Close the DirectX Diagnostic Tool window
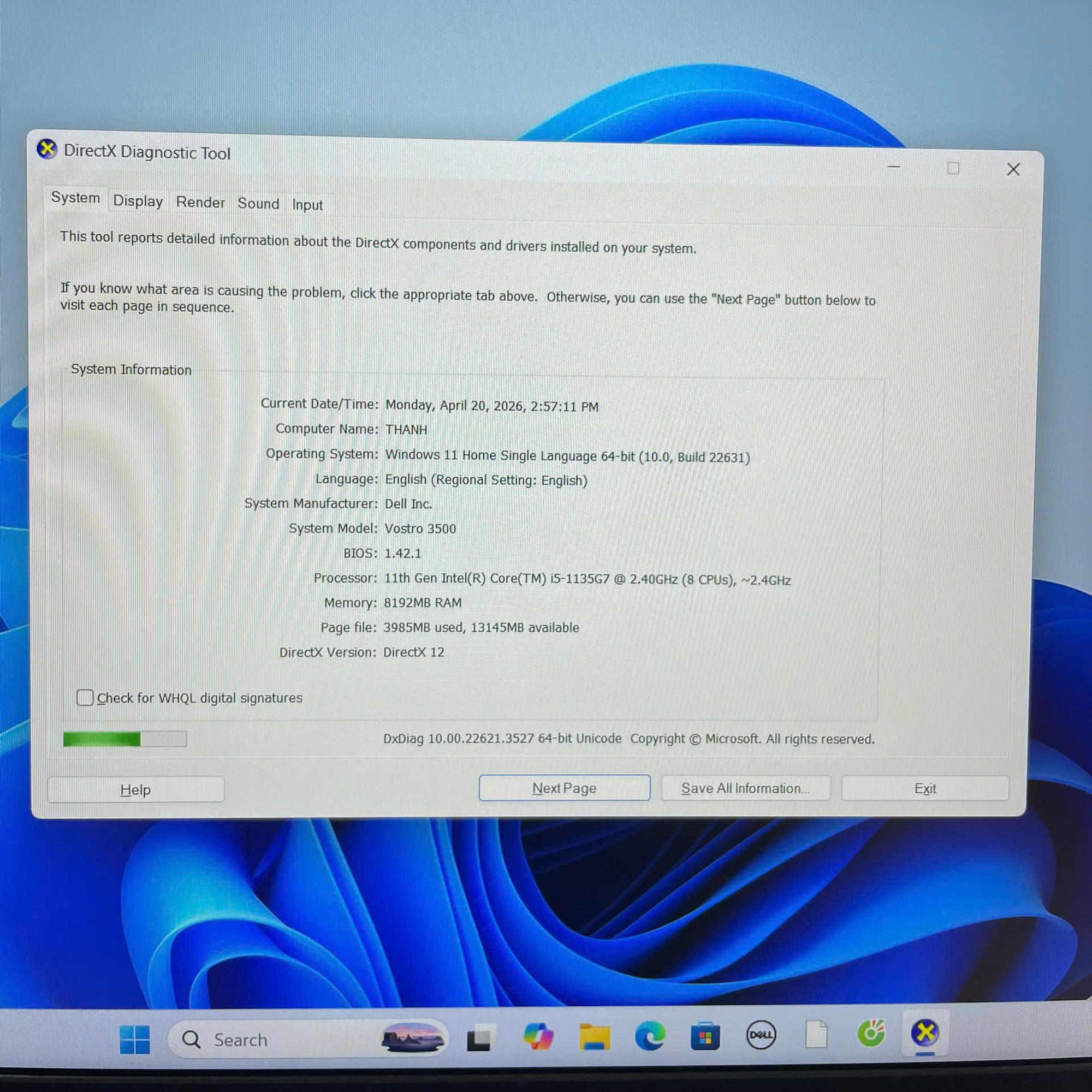 (1013, 169)
